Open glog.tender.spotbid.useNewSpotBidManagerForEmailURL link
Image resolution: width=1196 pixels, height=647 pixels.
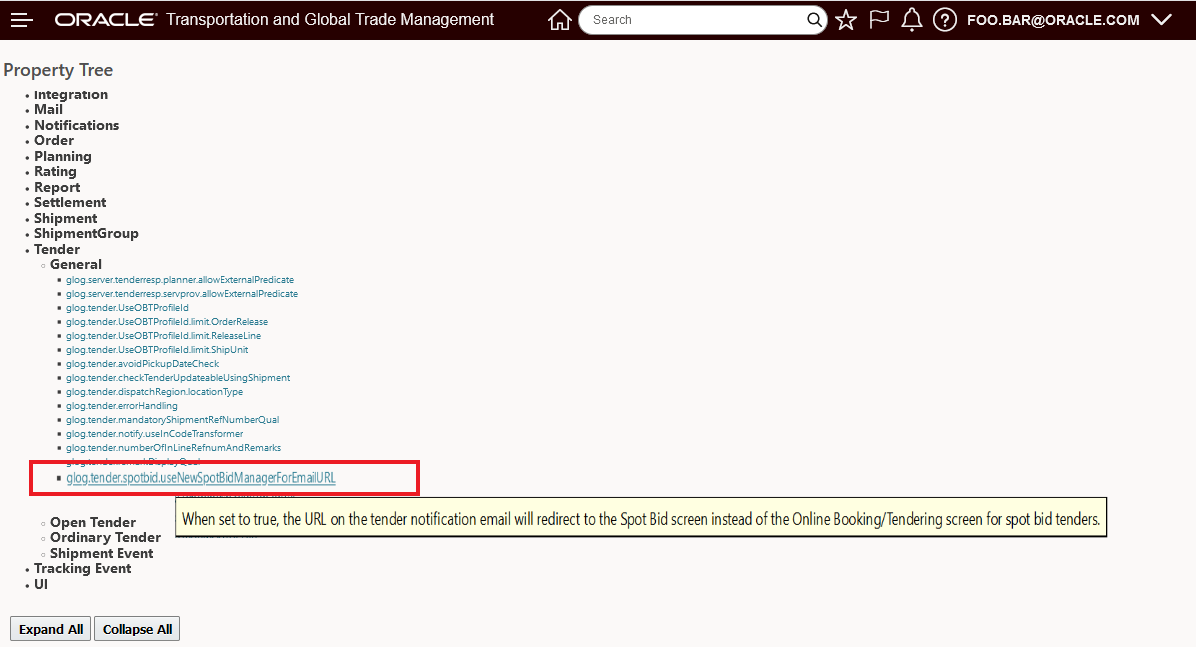pos(201,478)
